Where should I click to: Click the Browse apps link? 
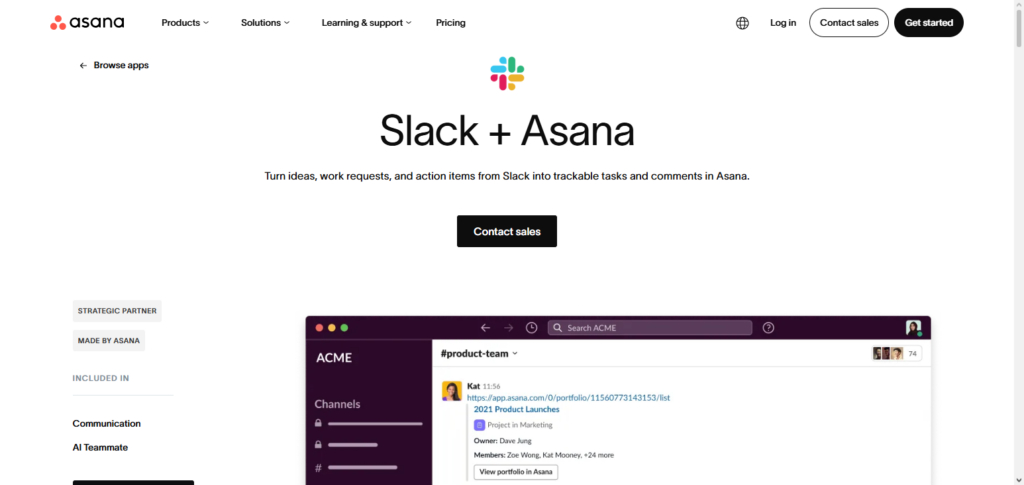(121, 65)
